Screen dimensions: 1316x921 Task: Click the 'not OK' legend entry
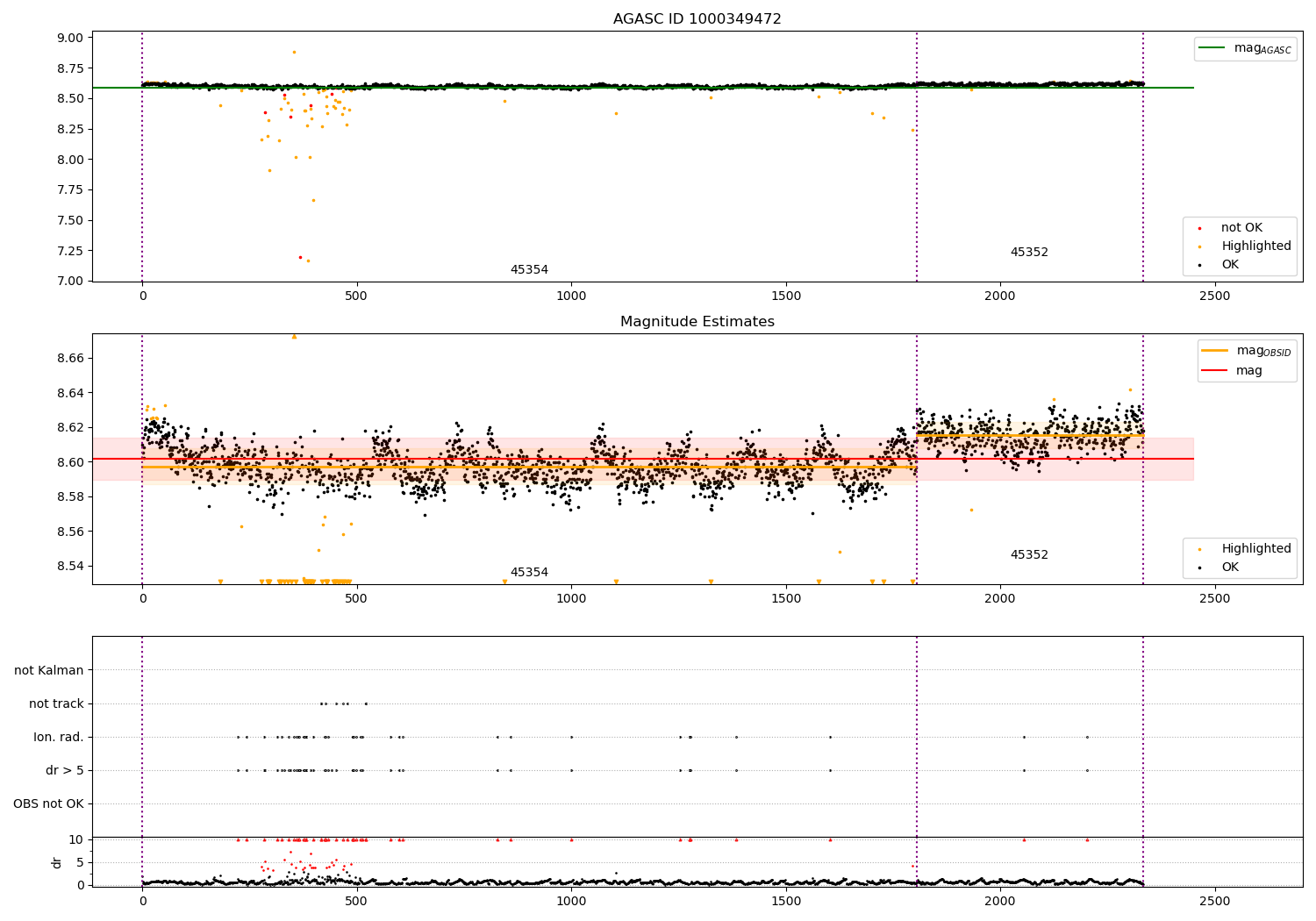click(1241, 228)
